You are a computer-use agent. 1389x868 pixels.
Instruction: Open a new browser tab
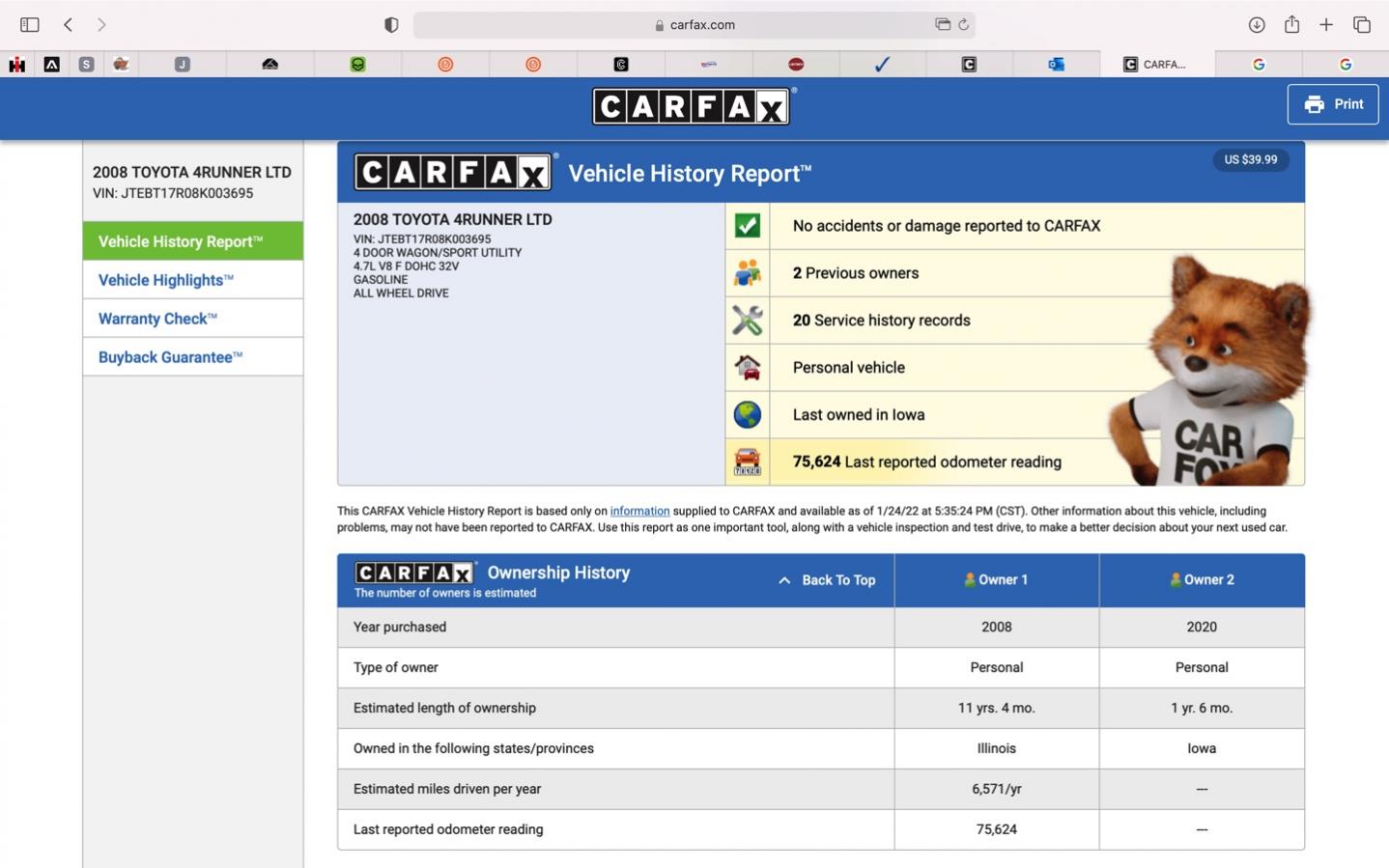tap(1326, 24)
